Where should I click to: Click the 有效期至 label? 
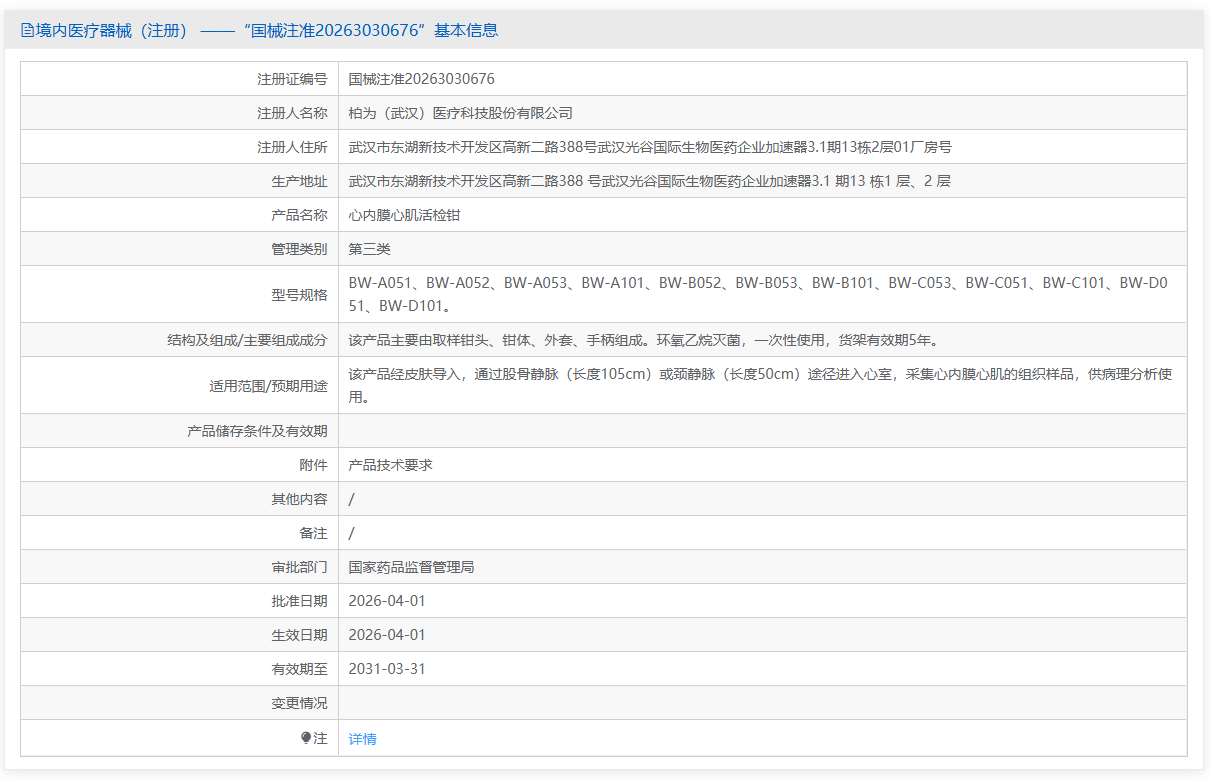pyautogui.click(x=299, y=669)
